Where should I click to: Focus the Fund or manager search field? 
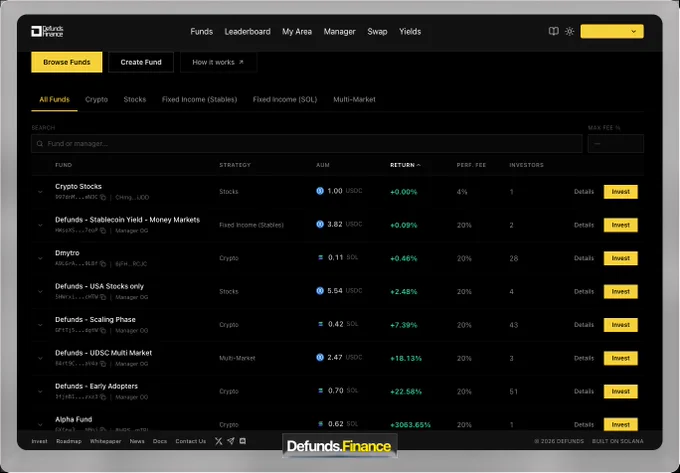[307, 144]
